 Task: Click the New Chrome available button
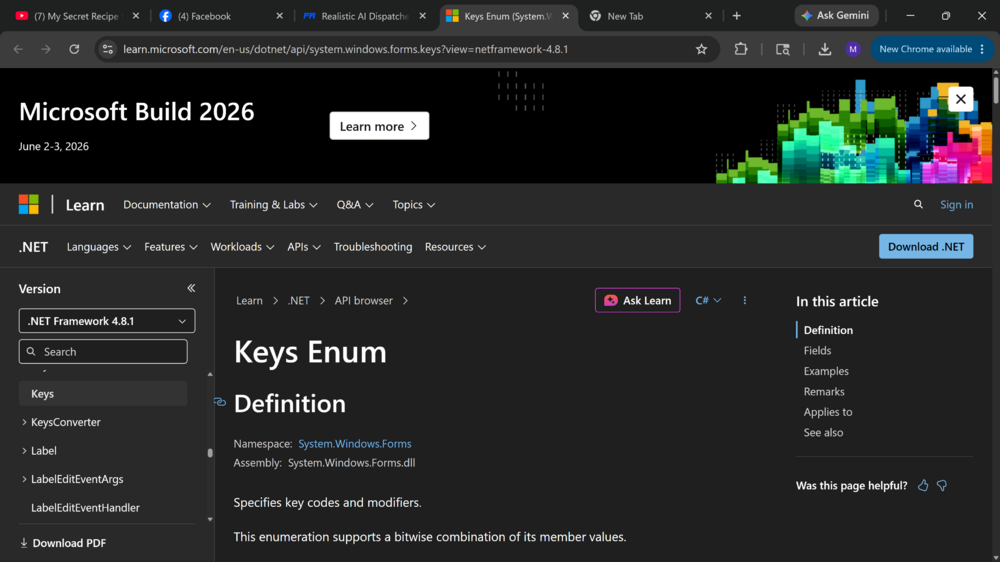[932, 49]
